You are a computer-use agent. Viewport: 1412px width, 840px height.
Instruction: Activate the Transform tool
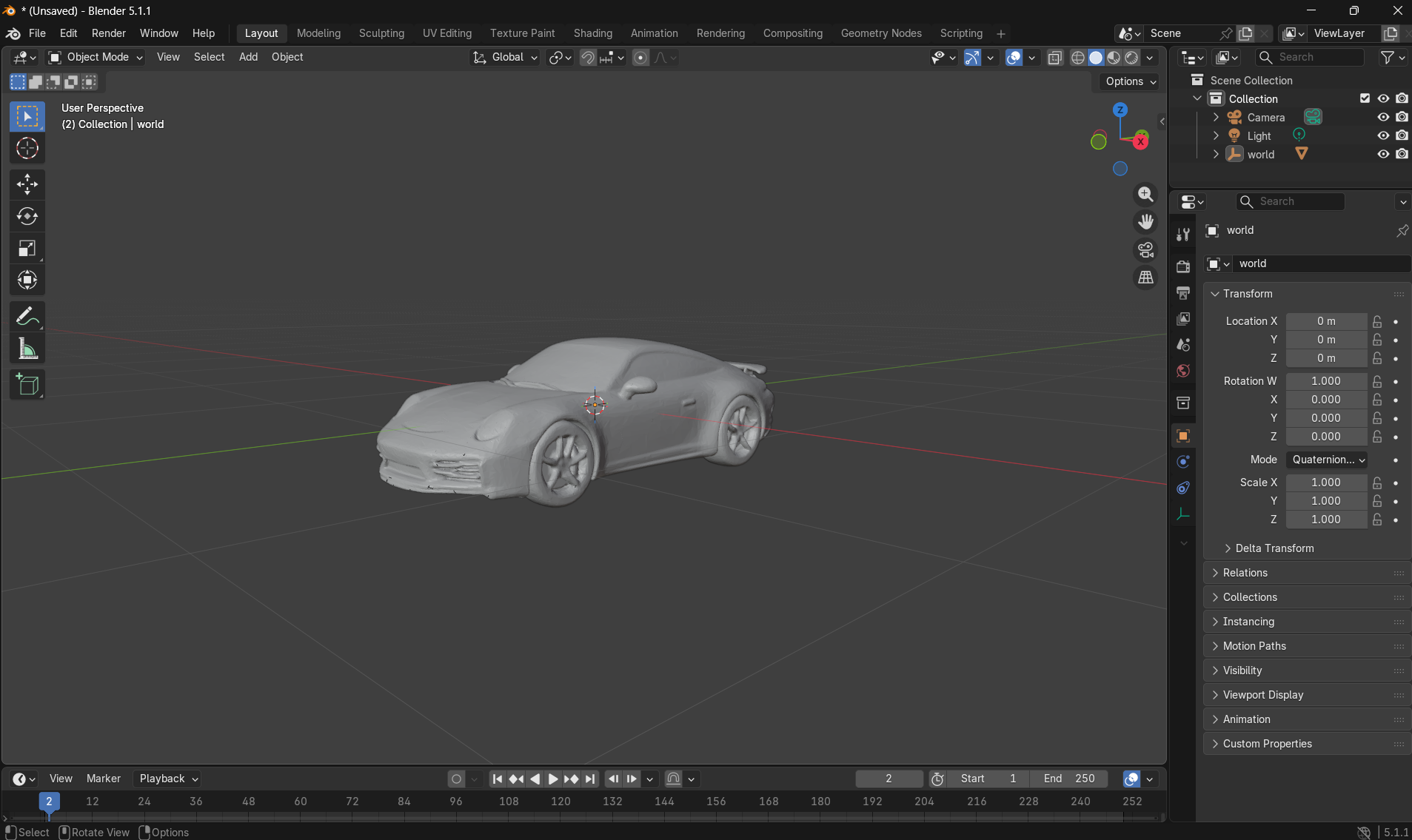27,280
